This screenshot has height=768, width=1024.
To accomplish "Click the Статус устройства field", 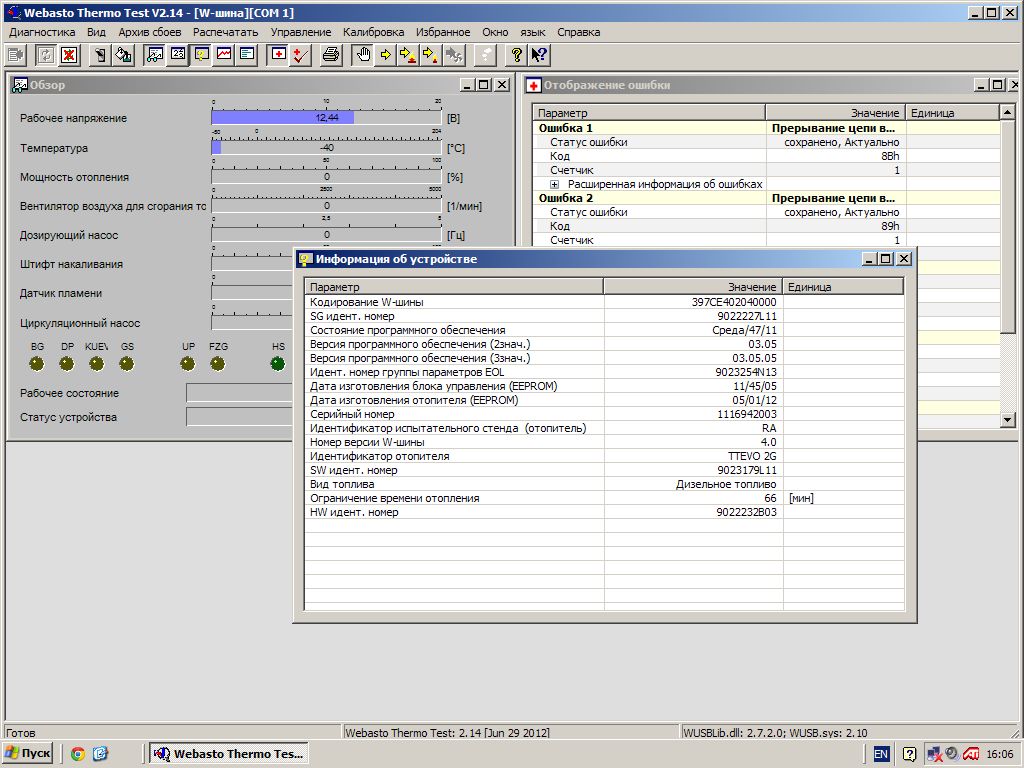I will pos(239,417).
